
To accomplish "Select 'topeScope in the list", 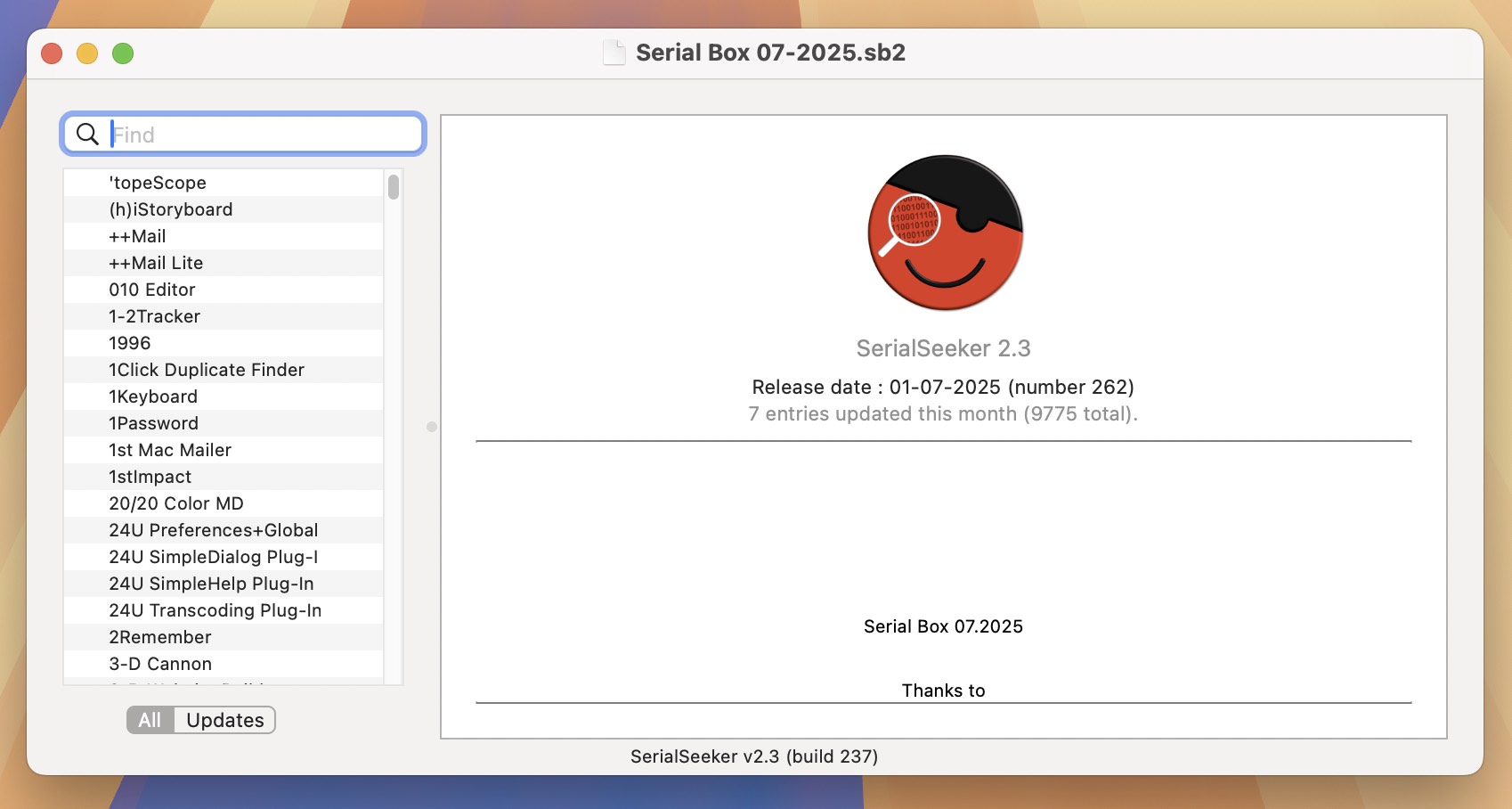I will [224, 183].
